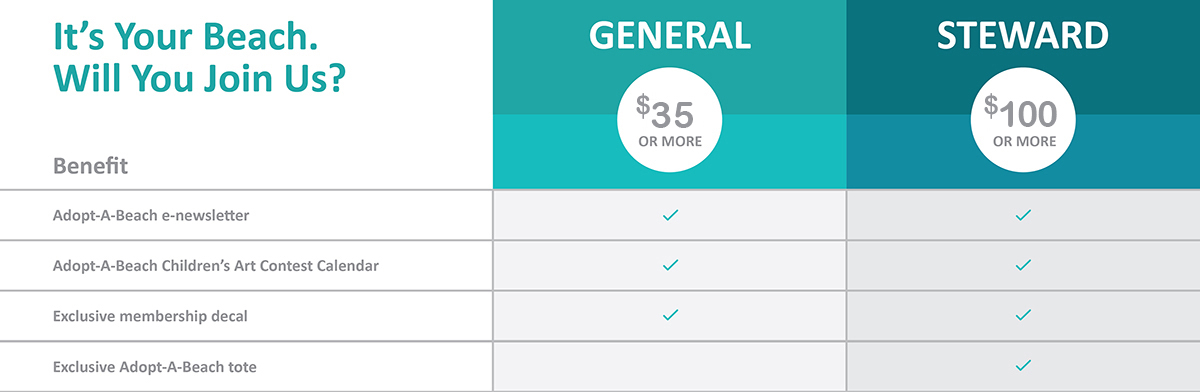Viewport: 1200px width, 392px height.
Task: Click the General e-newsletter checkmark
Action: (670, 215)
